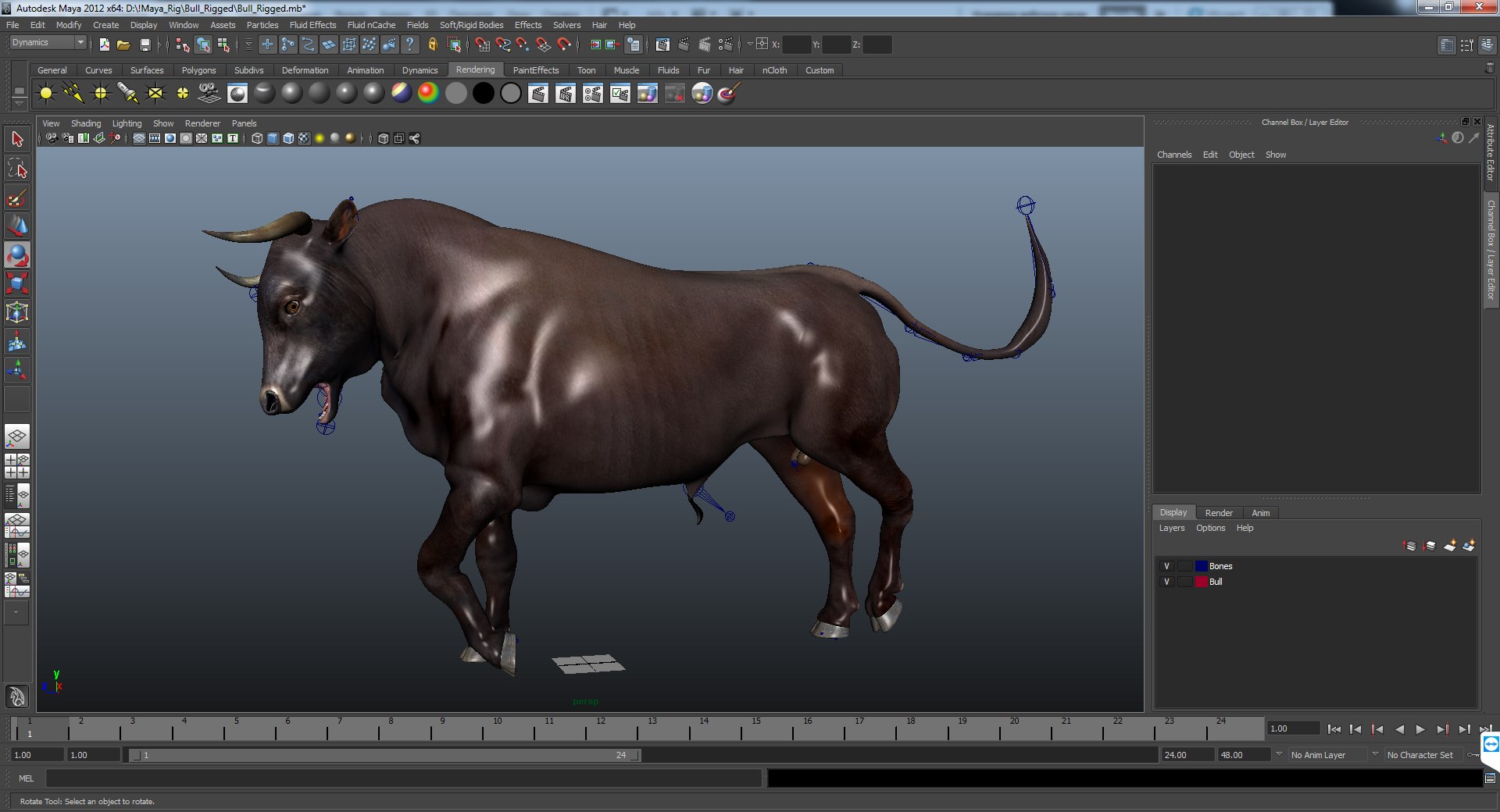Create a spot light from shelf

pyautogui.click(x=127, y=94)
